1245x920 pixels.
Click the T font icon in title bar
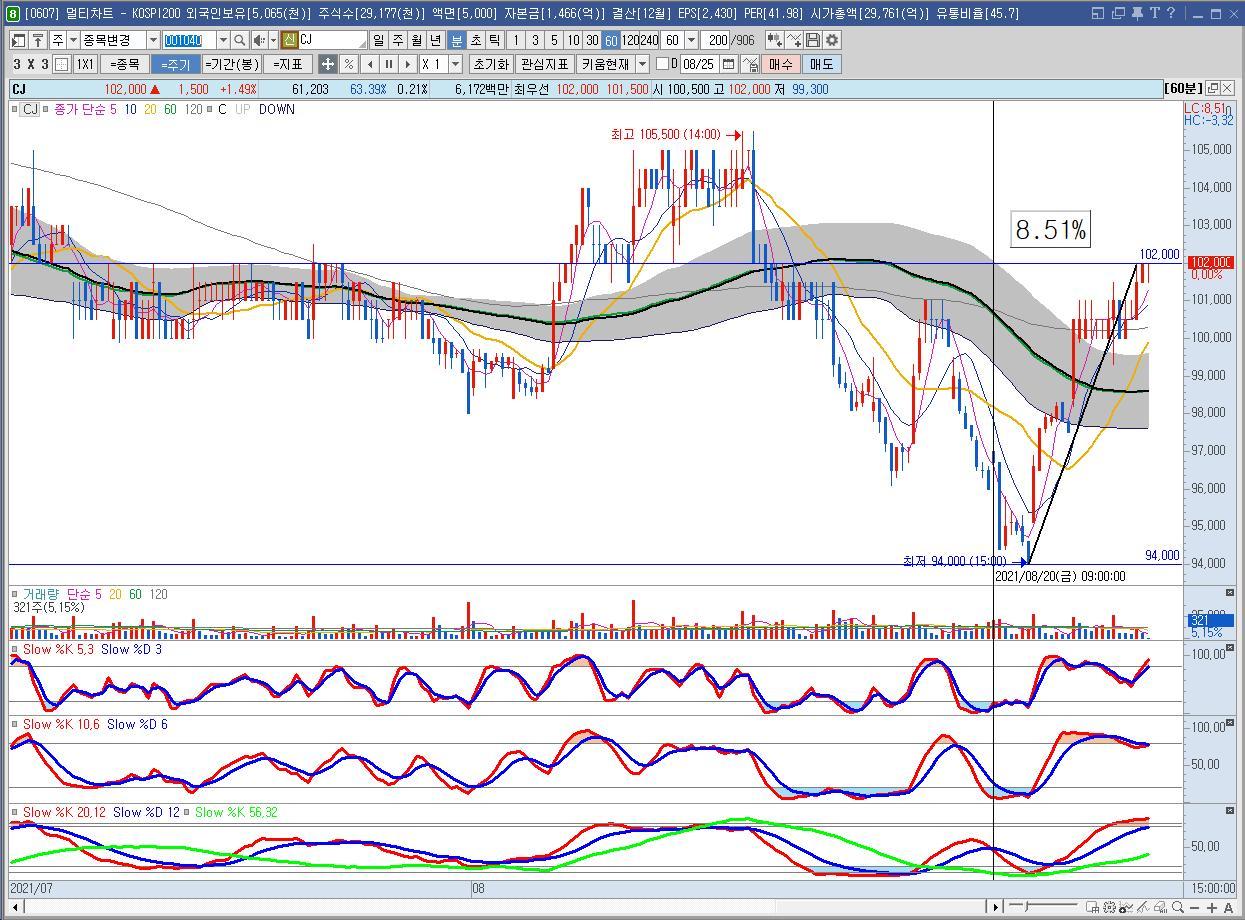tap(1154, 13)
